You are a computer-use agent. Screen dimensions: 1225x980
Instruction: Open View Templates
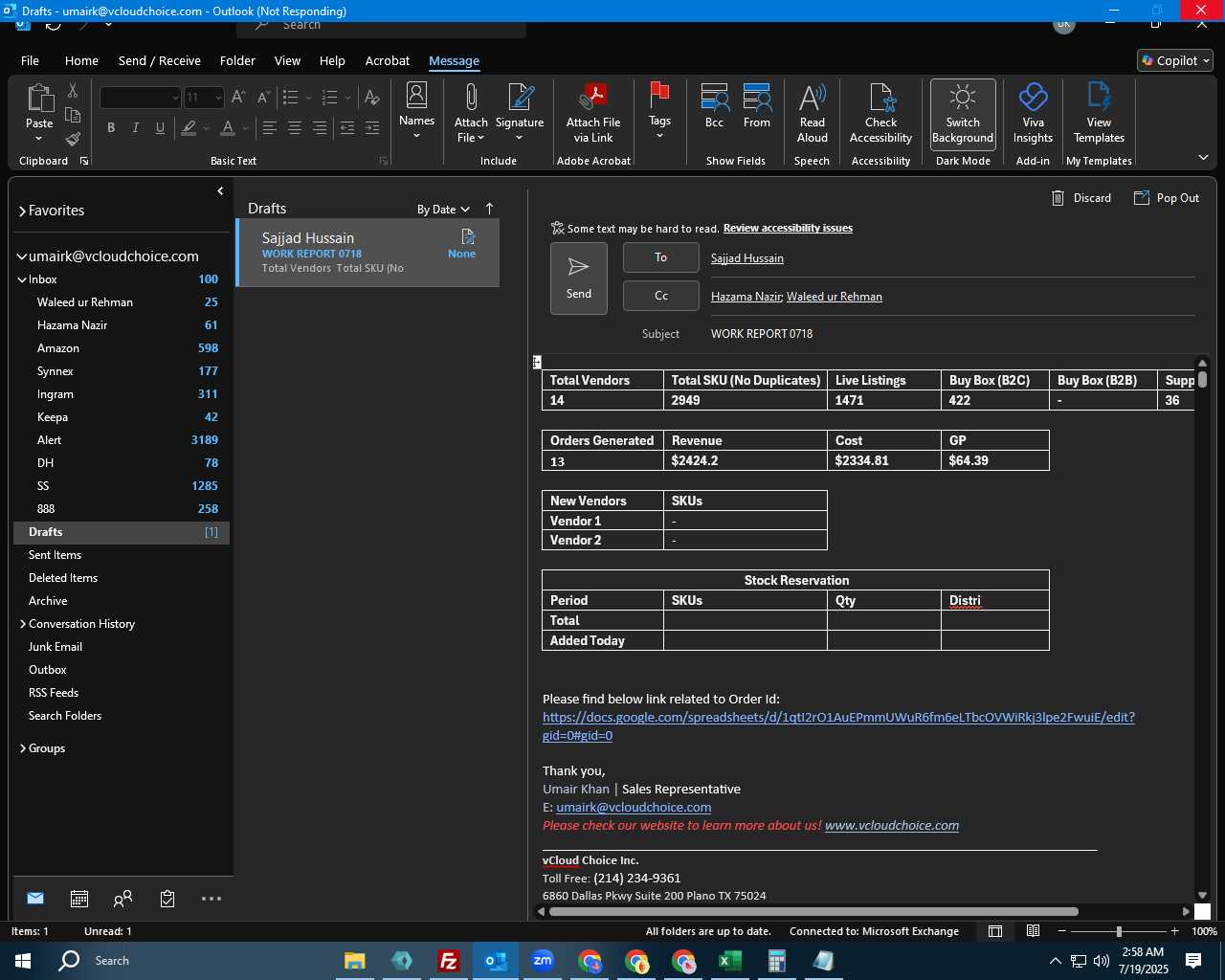[x=1100, y=113]
